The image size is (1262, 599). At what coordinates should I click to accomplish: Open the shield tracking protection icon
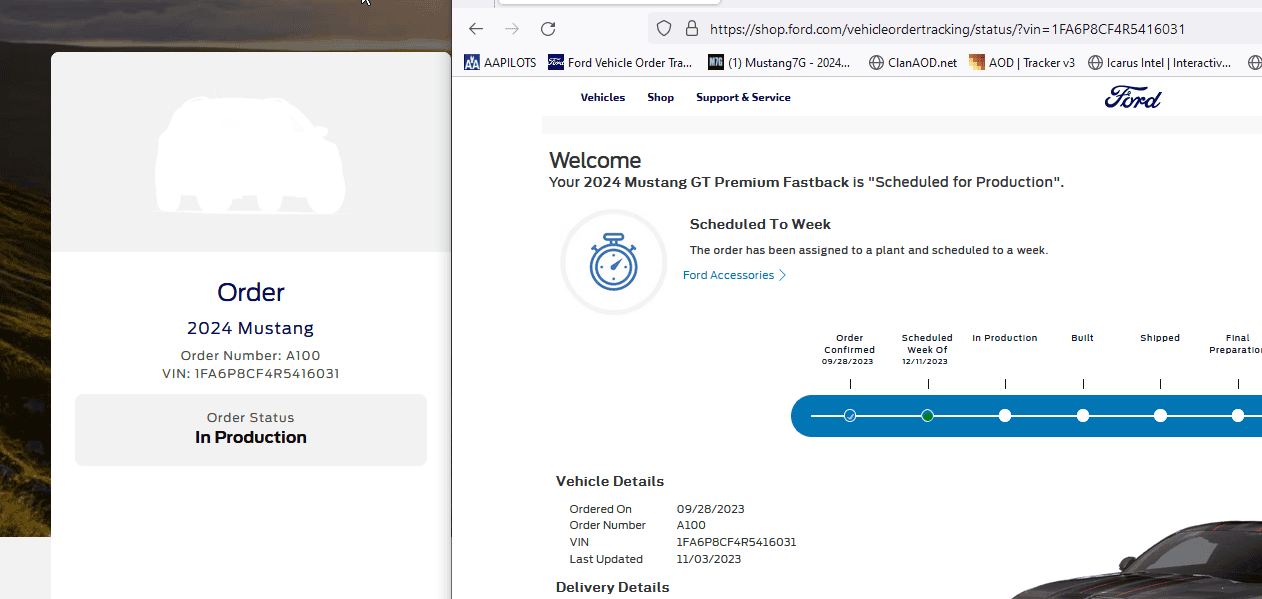(x=665, y=29)
